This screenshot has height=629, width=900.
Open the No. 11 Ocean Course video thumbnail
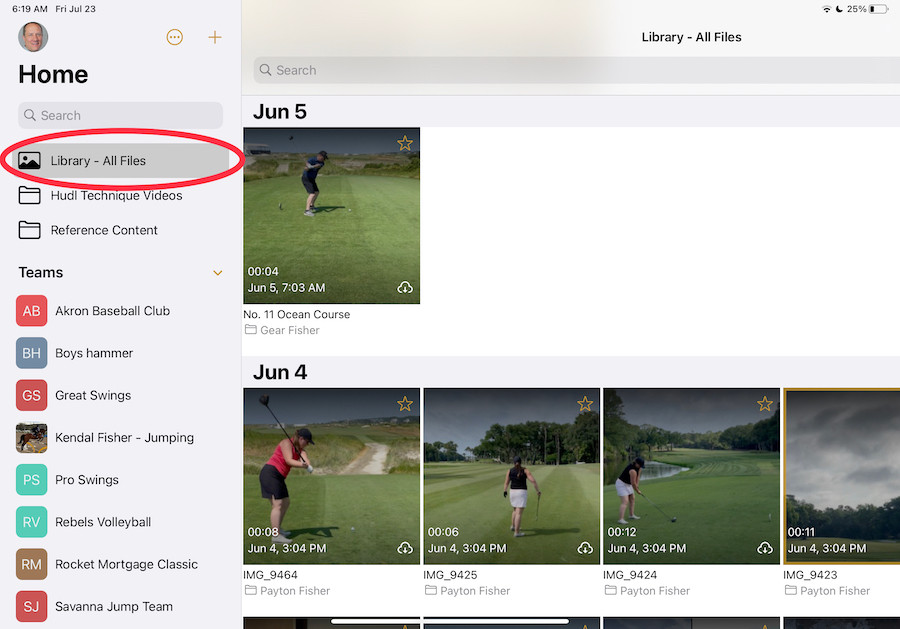[332, 216]
